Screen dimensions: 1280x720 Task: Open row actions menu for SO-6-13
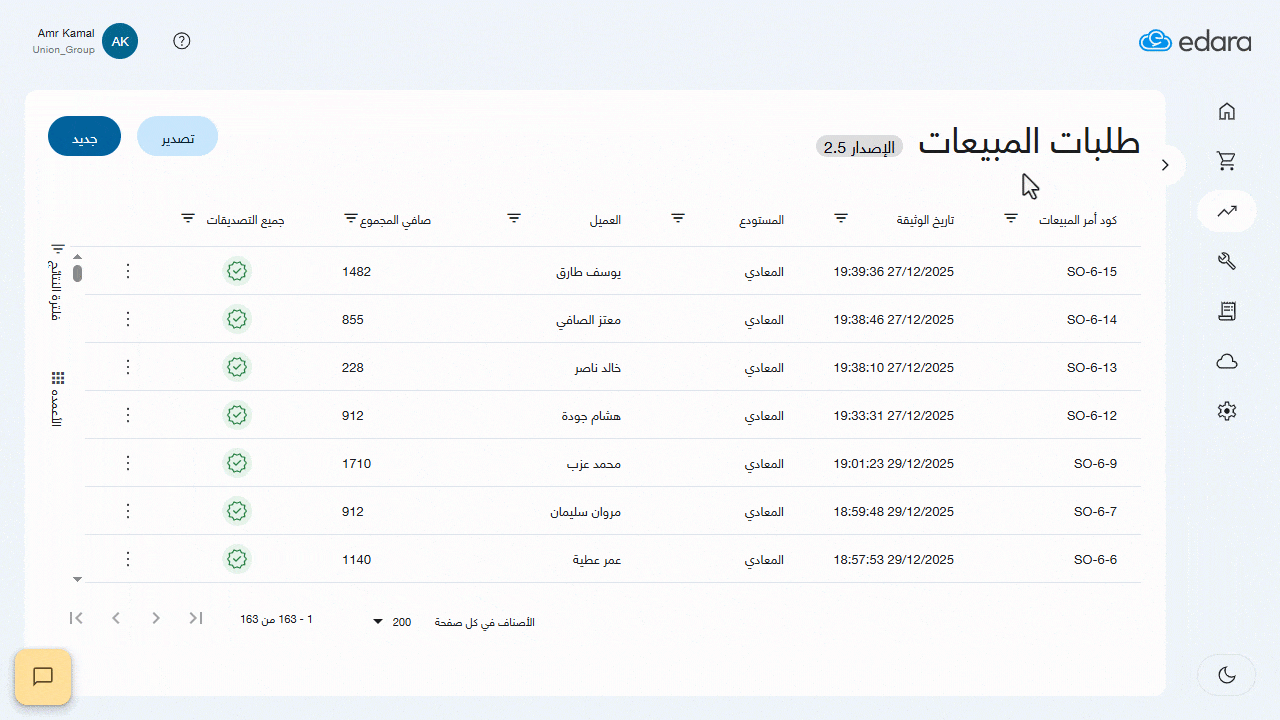pos(127,367)
